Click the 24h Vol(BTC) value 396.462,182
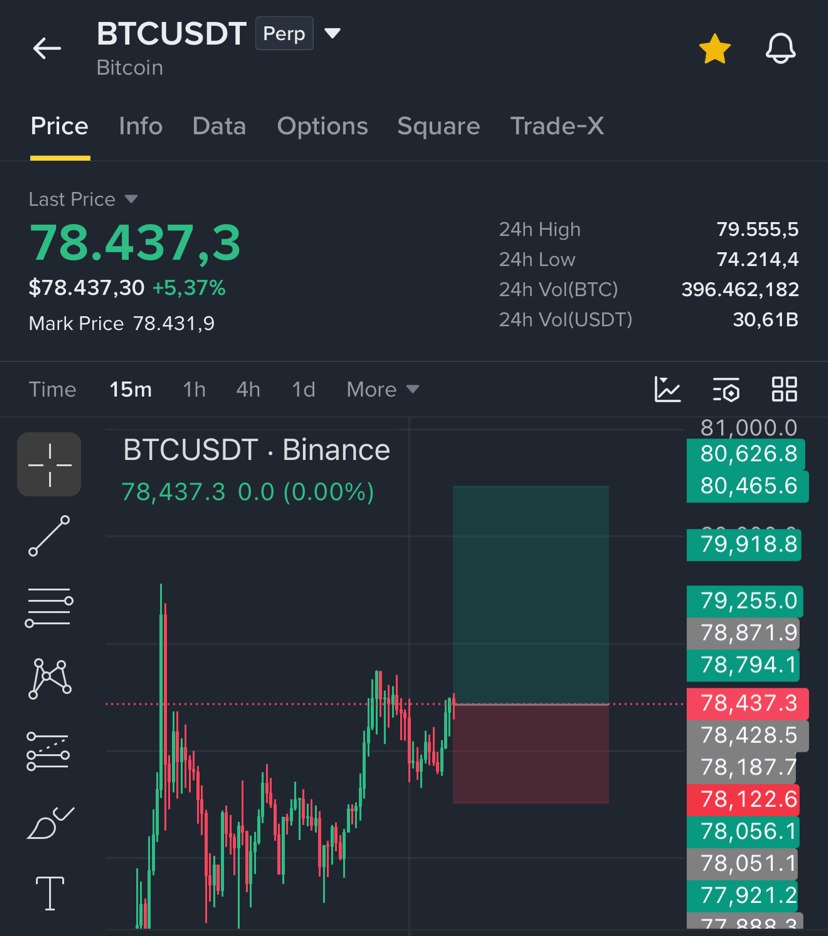This screenshot has height=936, width=828. click(740, 290)
